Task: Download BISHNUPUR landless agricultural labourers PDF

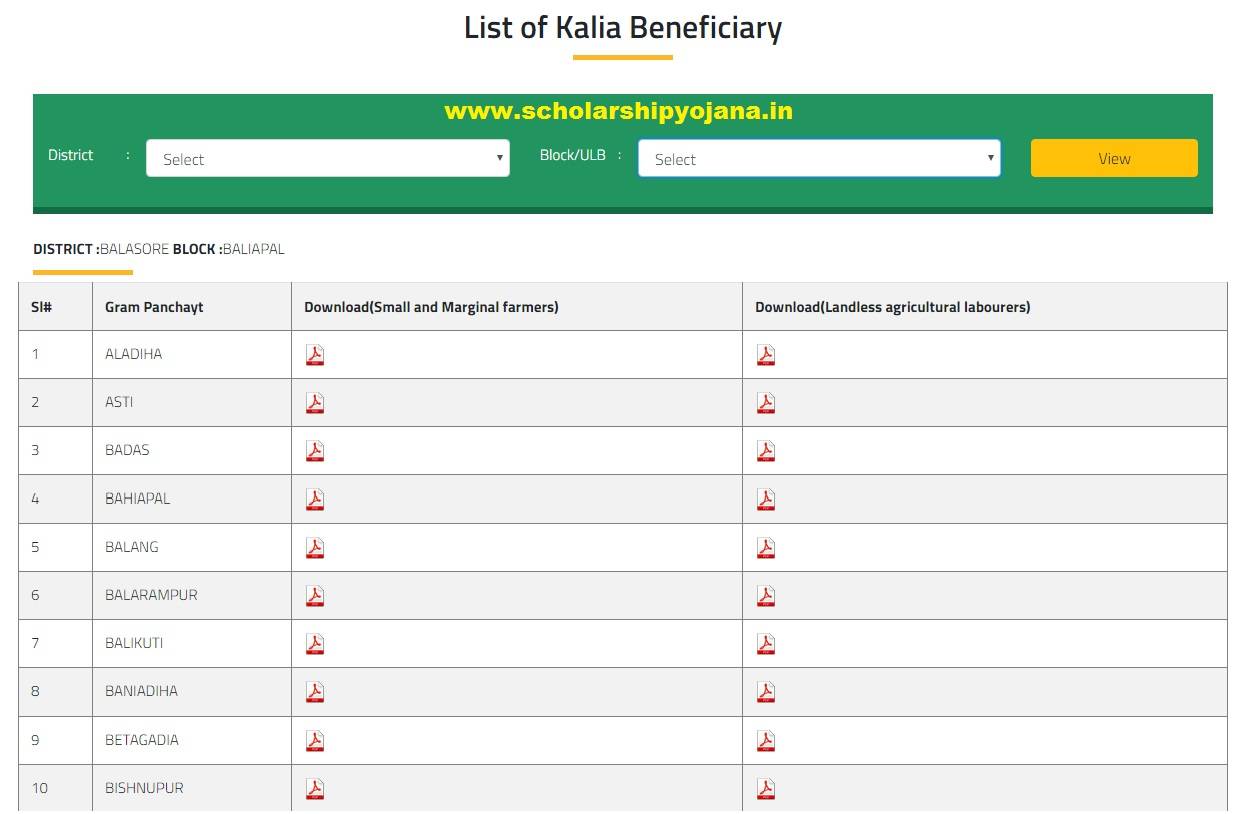Action: pyautogui.click(x=766, y=789)
